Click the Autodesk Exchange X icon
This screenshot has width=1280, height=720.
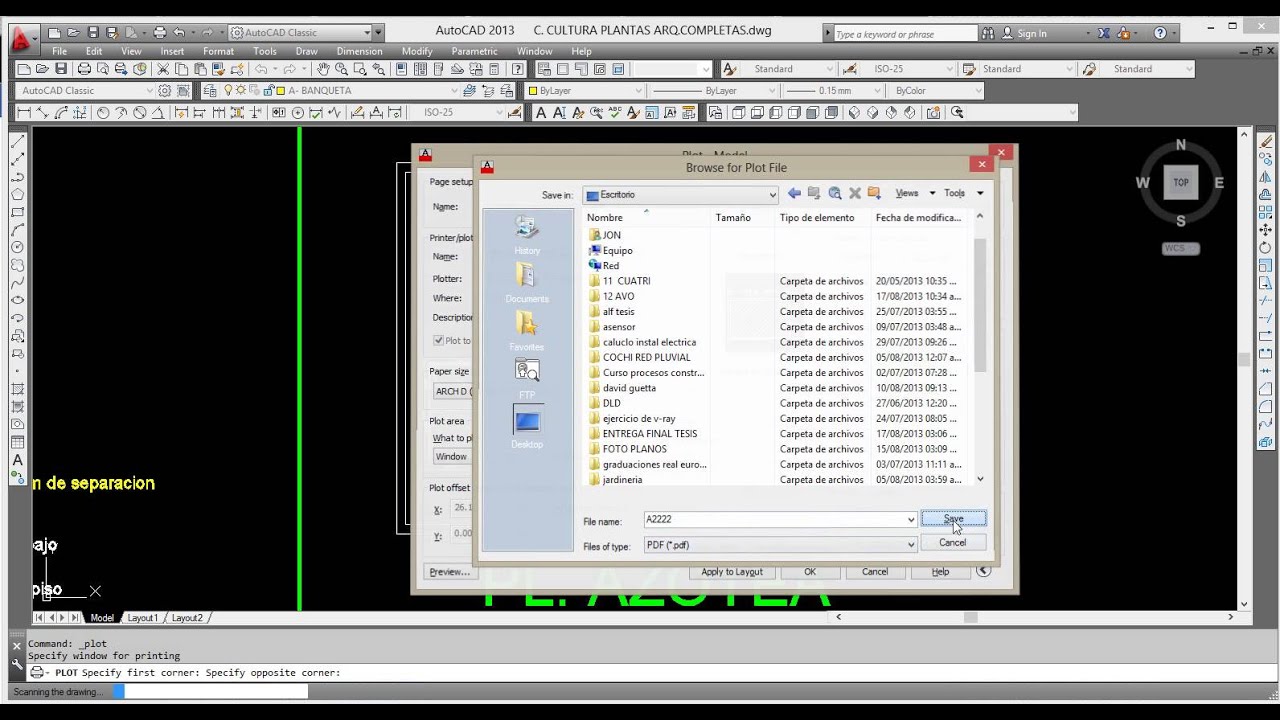tap(1104, 33)
